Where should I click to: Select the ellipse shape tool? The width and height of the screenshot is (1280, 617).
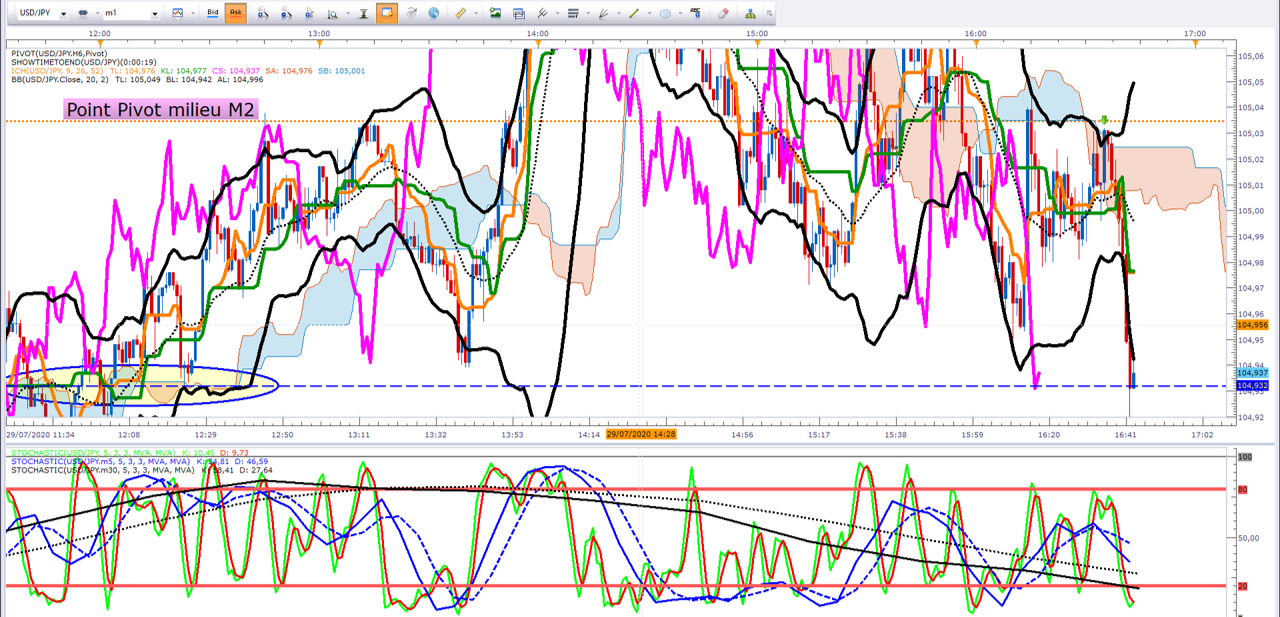pyautogui.click(x=666, y=13)
